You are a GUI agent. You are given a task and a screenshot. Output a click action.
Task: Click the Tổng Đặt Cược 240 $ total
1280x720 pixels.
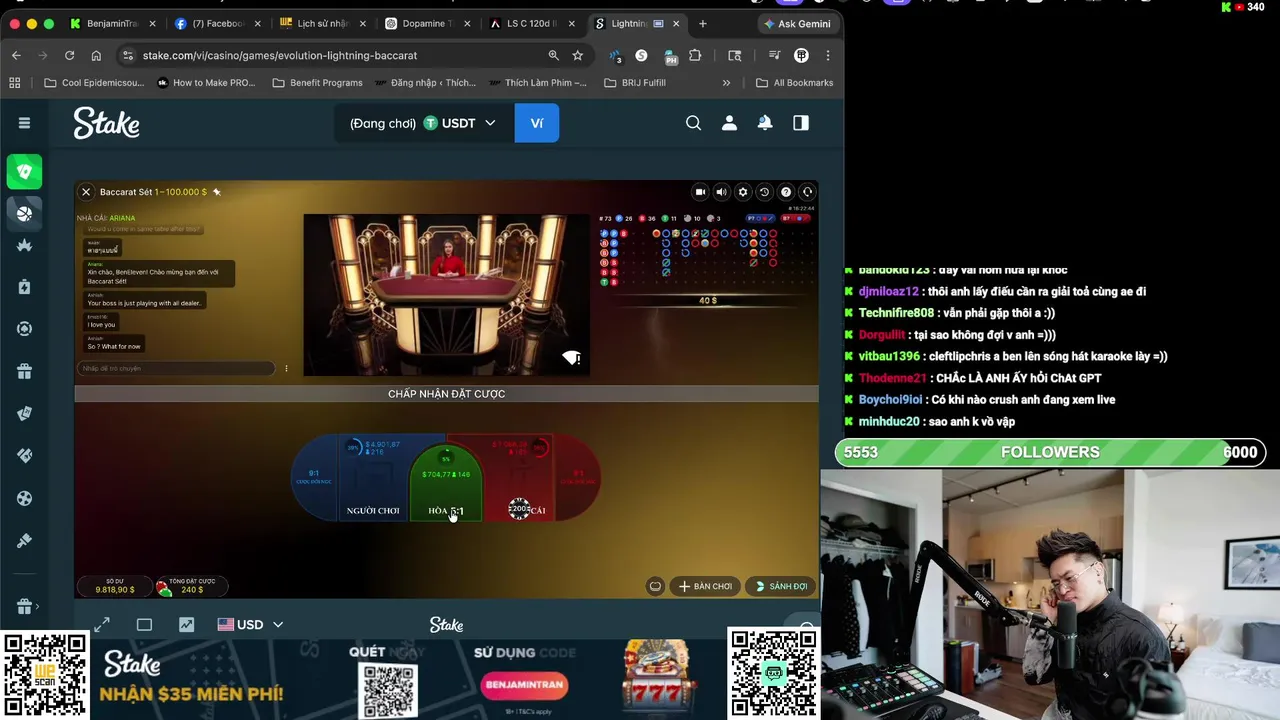(x=192, y=586)
